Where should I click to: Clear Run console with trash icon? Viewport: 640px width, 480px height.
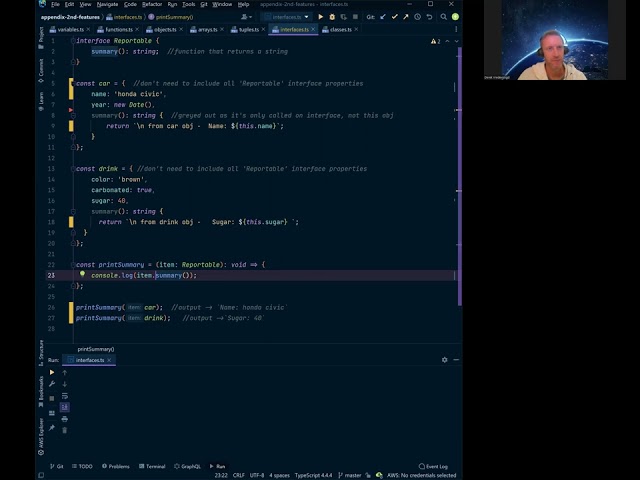pos(64,430)
